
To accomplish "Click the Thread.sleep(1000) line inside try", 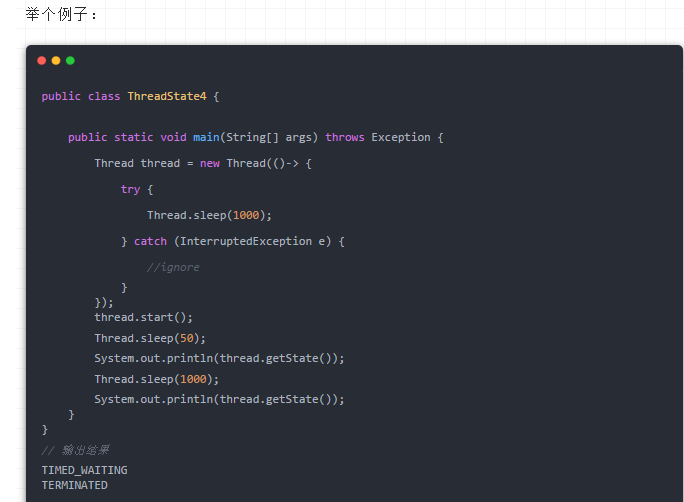I will [x=209, y=215].
